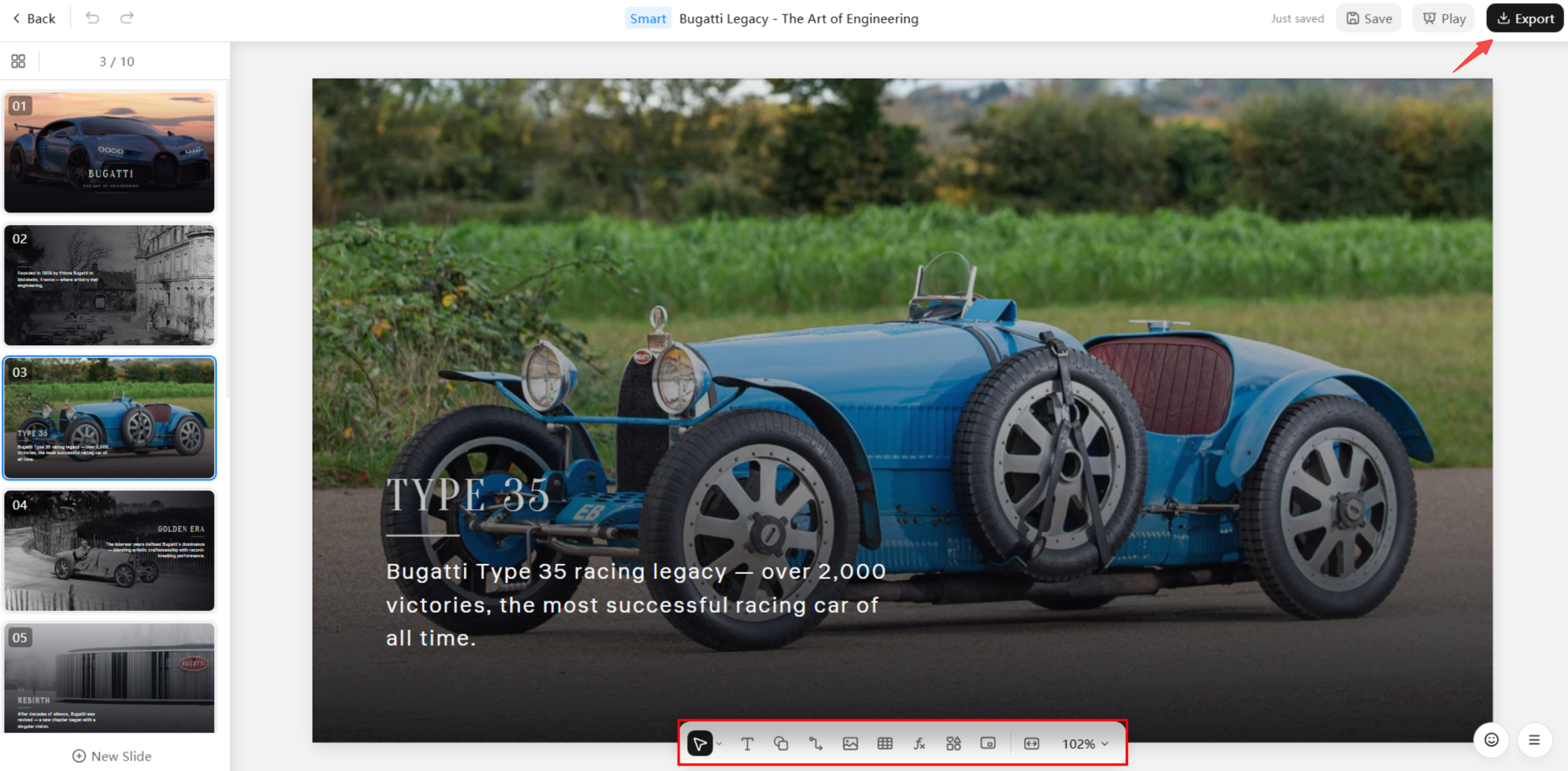The image size is (1568, 771).
Task: Add a New Slide
Action: [x=112, y=757]
